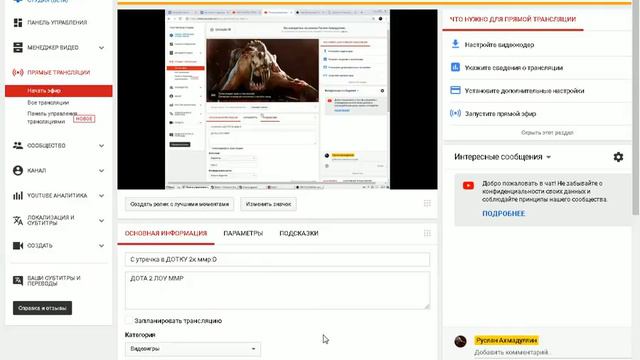The image size is (640, 360).
Task: Click Ваши субтитры и переводы icon
Action: (x=18, y=280)
